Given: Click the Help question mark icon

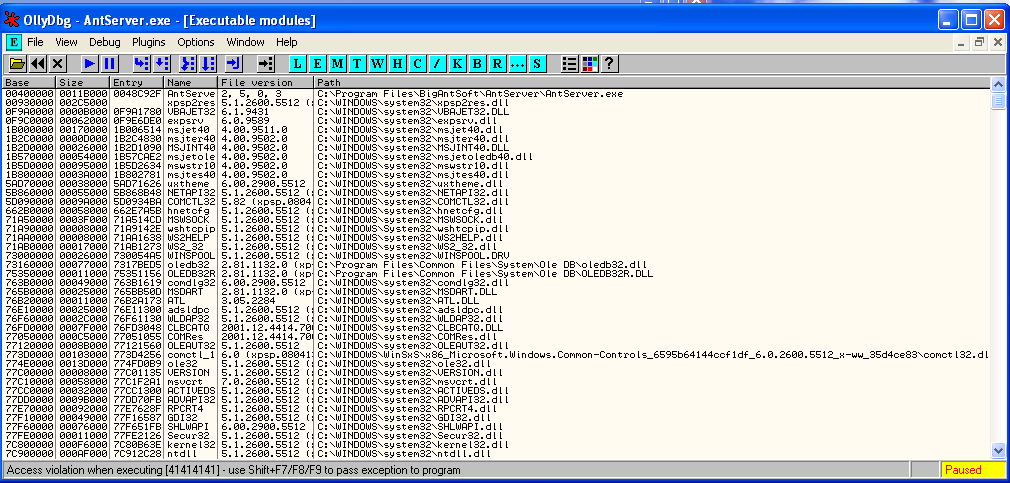Looking at the screenshot, I should [x=609, y=63].
